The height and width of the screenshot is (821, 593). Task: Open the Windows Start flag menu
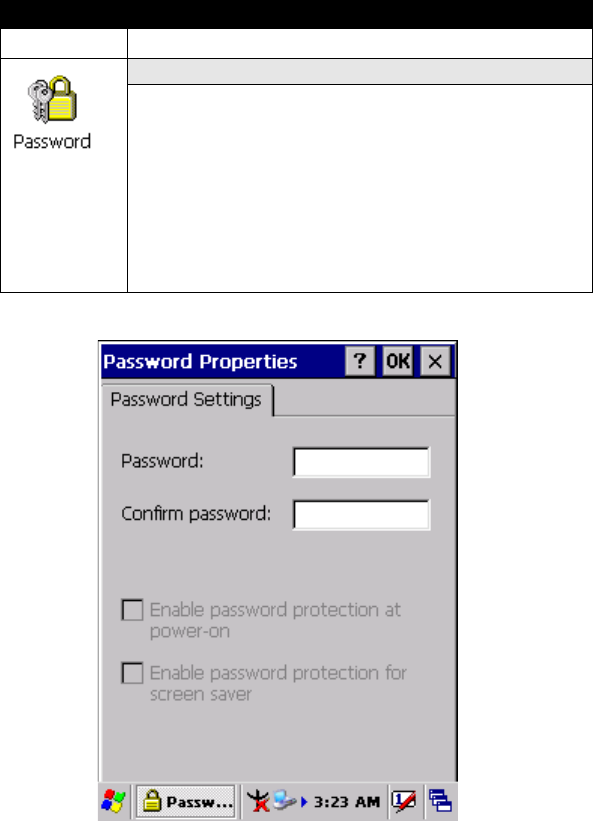[114, 802]
